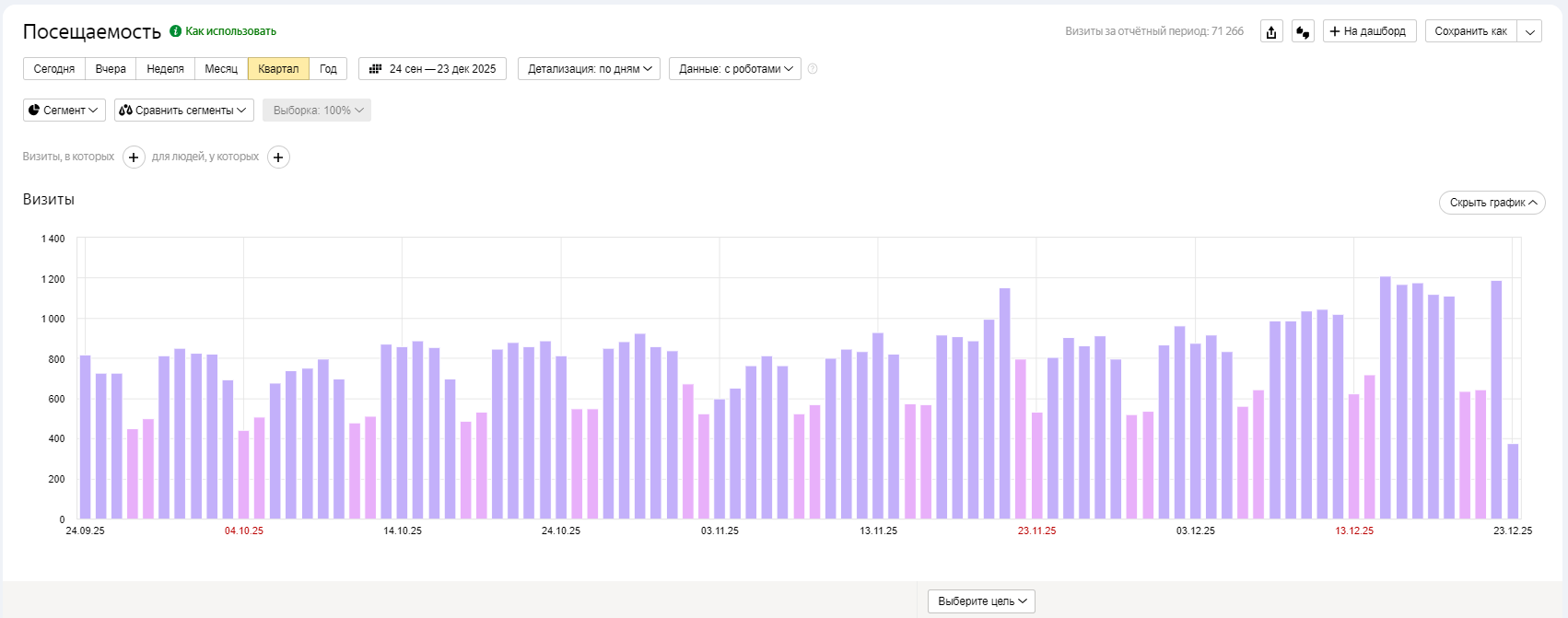The width and height of the screenshot is (1568, 618).
Task: Click the help question mark near 'Данные'
Action: [x=813, y=69]
